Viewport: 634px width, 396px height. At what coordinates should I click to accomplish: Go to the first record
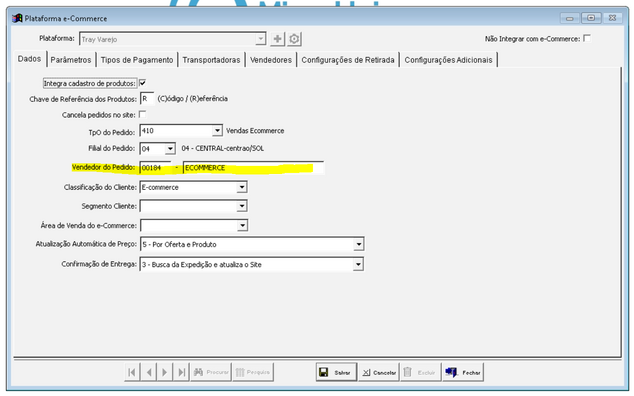pyautogui.click(x=132, y=372)
